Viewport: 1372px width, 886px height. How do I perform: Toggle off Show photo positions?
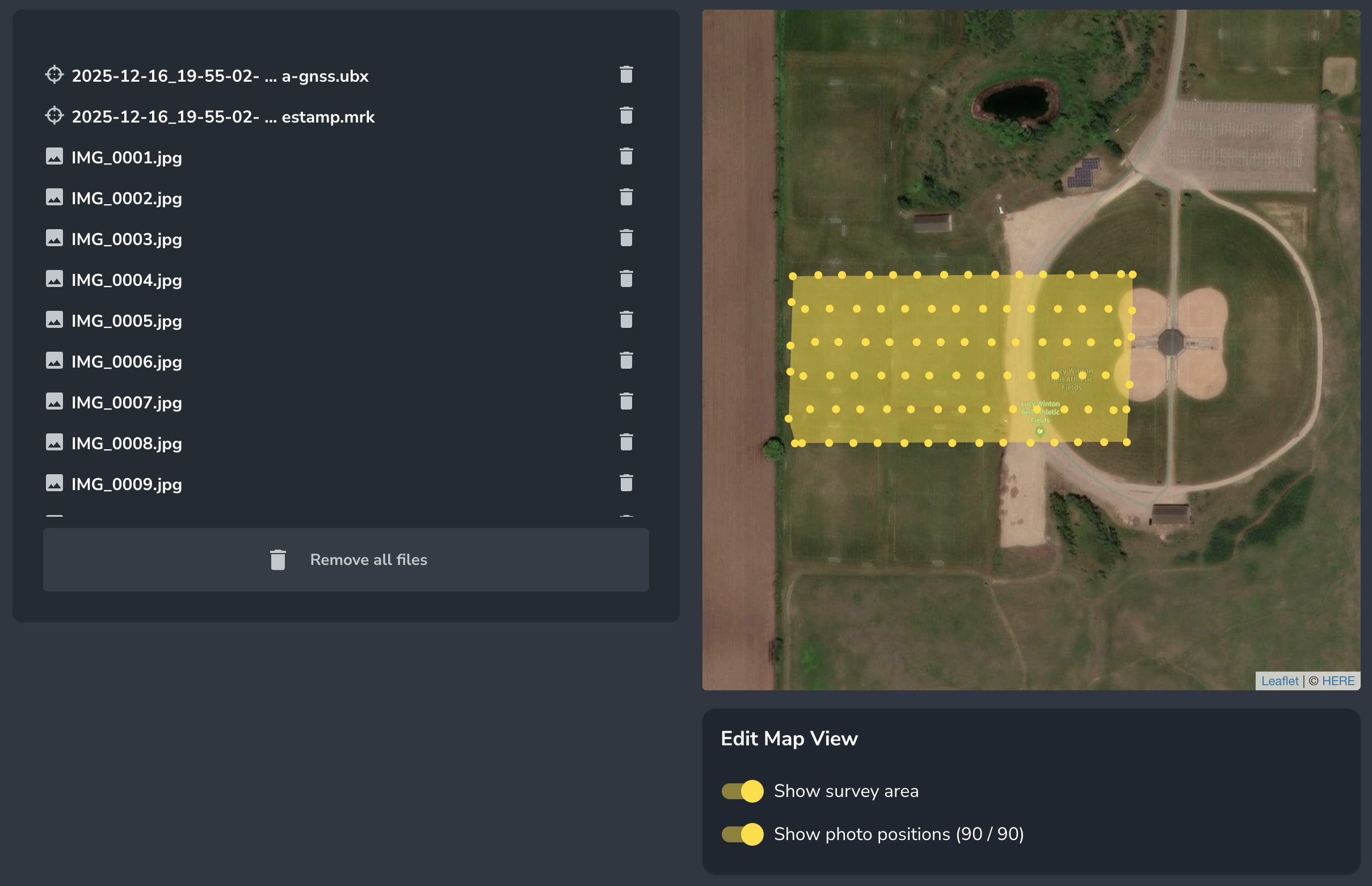coord(742,834)
